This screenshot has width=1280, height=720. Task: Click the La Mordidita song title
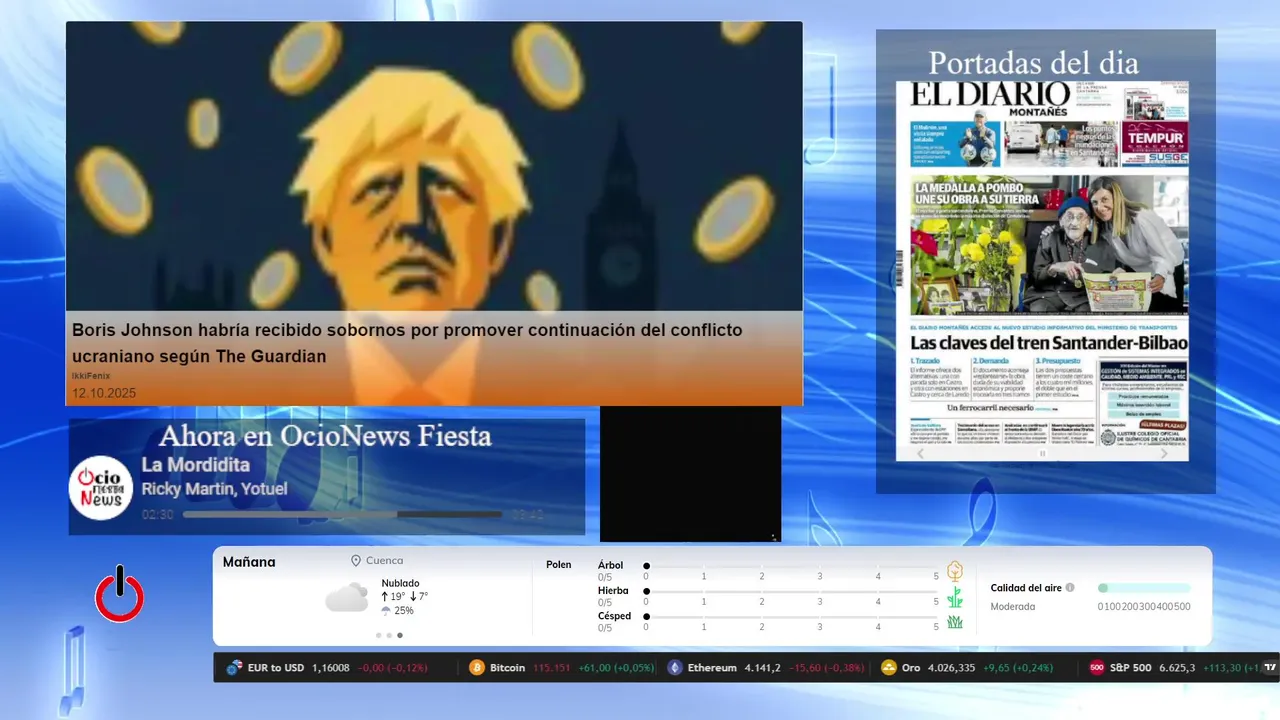(x=196, y=465)
